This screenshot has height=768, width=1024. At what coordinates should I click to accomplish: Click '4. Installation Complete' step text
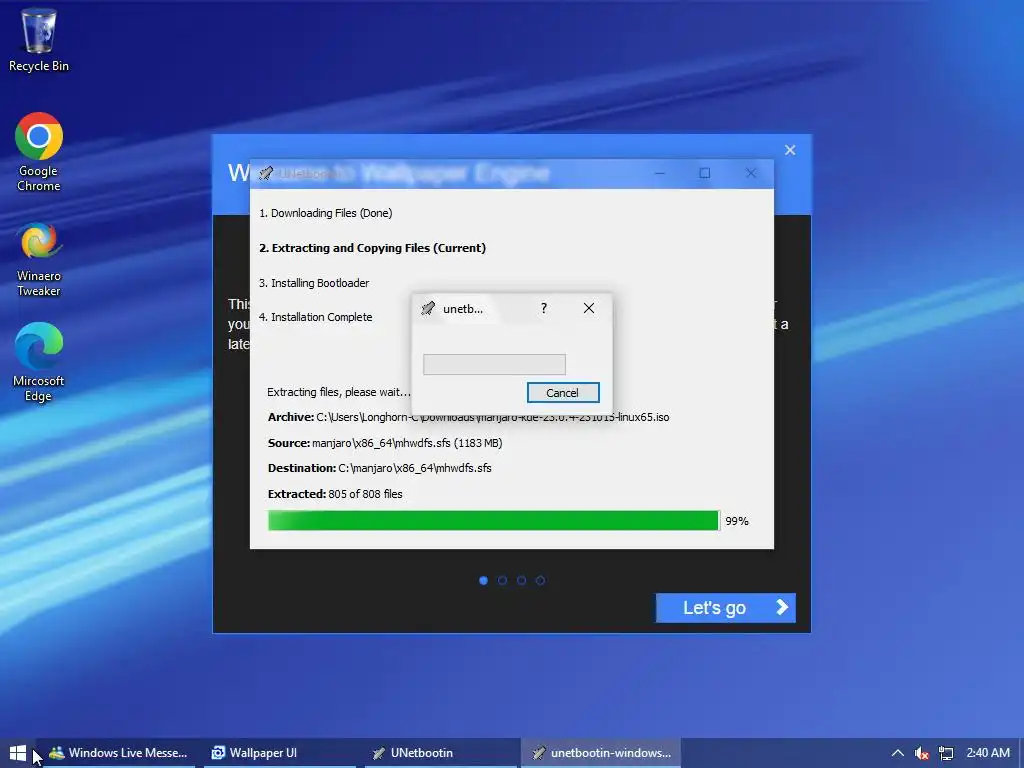click(x=315, y=317)
